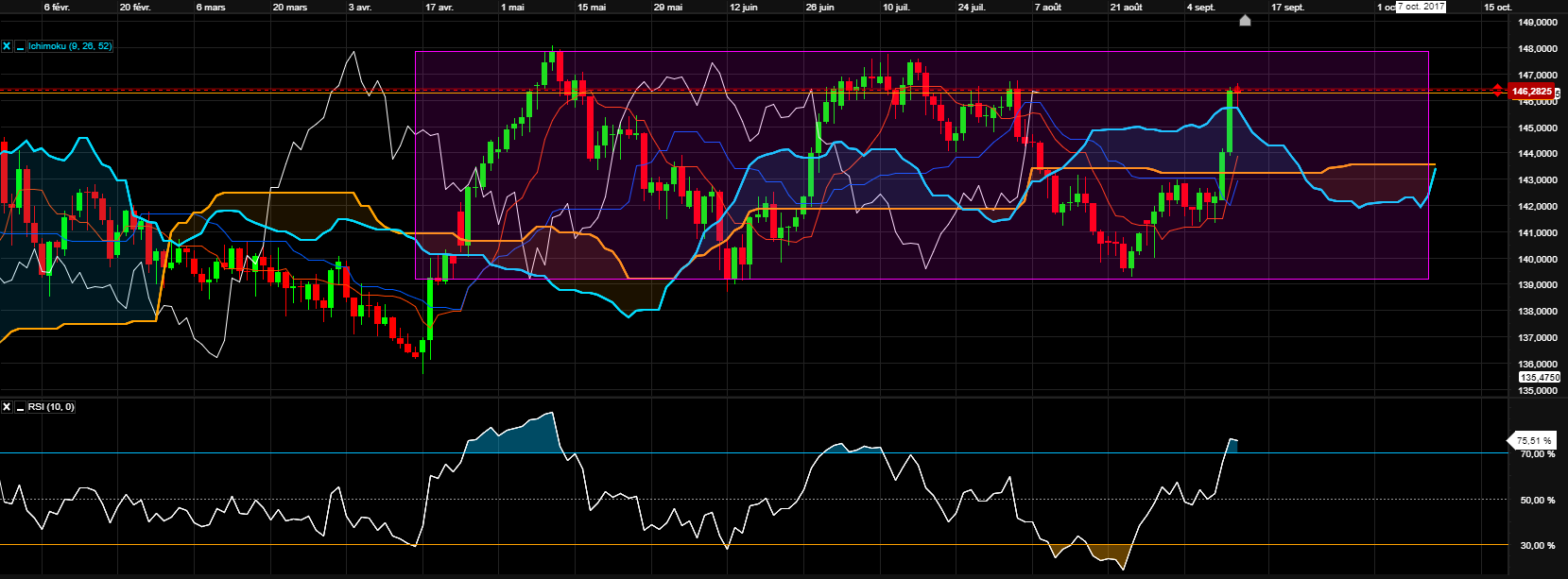The image size is (1568, 579).
Task: Click the 17 sept. date on time axis
Action: click(1288, 7)
